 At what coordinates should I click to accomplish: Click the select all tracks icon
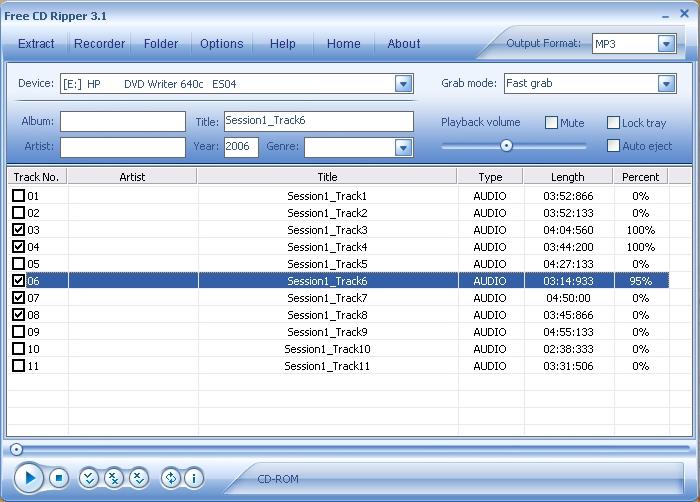89,478
